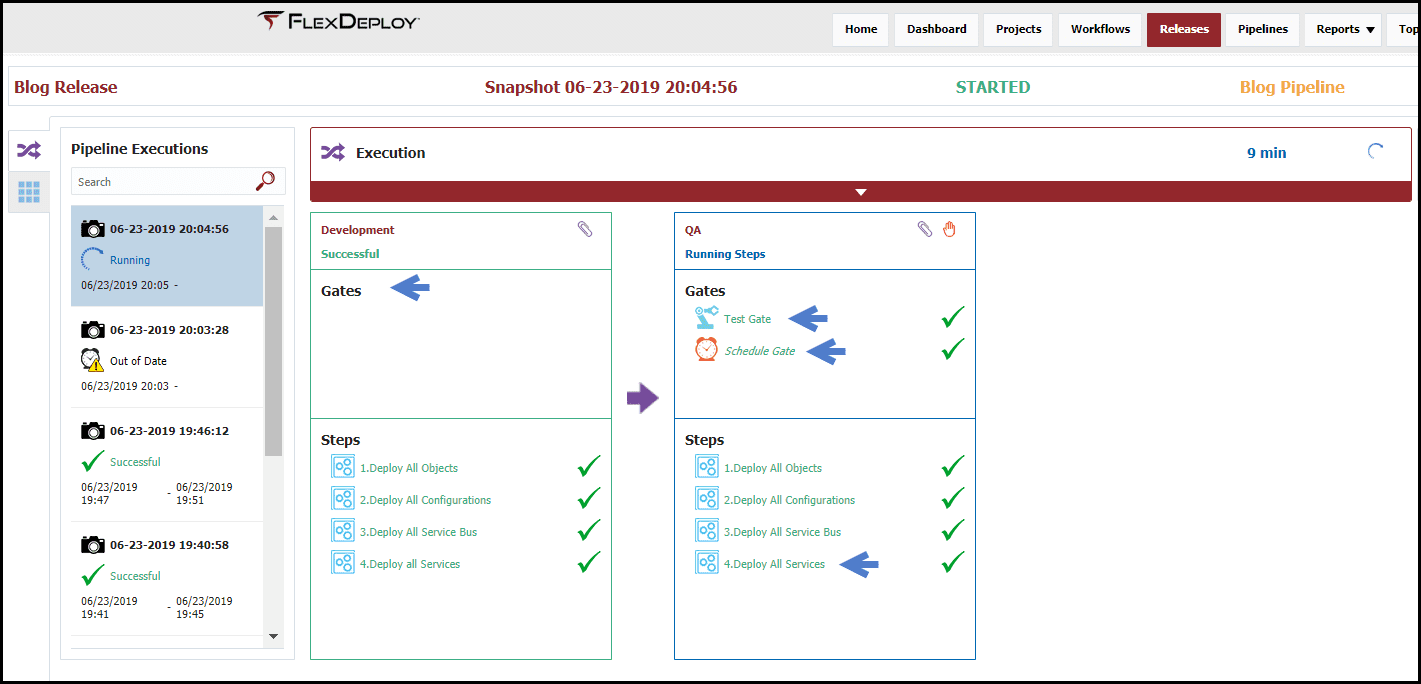Select the Releases tab
The height and width of the screenshot is (684, 1421).
coord(1184,29)
